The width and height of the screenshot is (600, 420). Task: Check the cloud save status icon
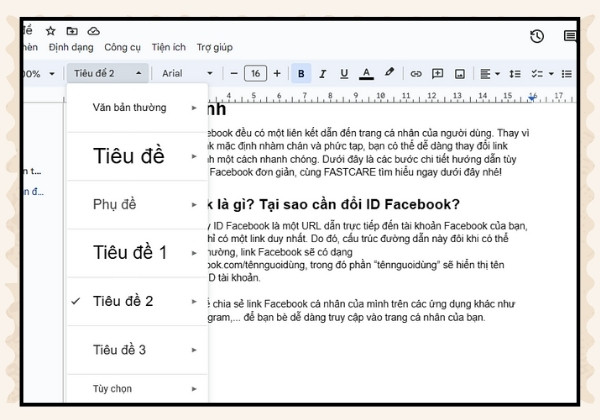93,31
